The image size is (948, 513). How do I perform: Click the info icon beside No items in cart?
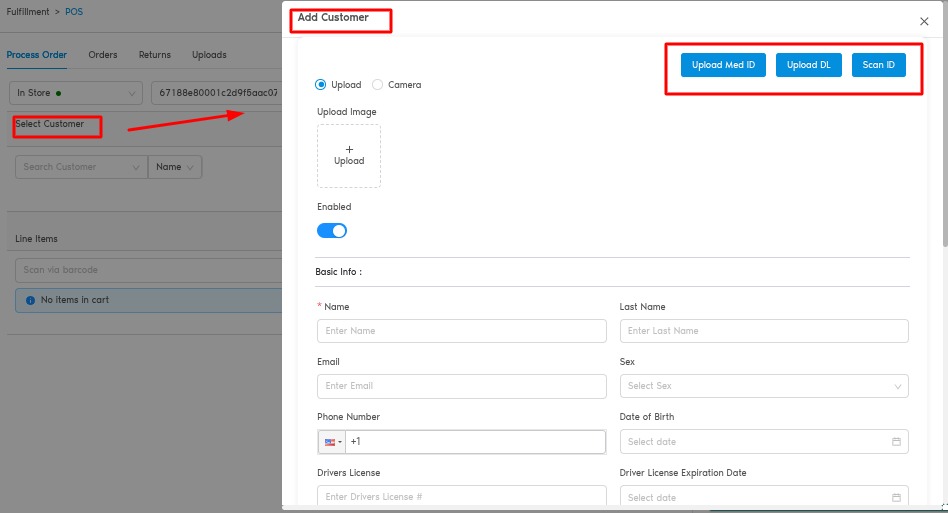click(x=30, y=300)
